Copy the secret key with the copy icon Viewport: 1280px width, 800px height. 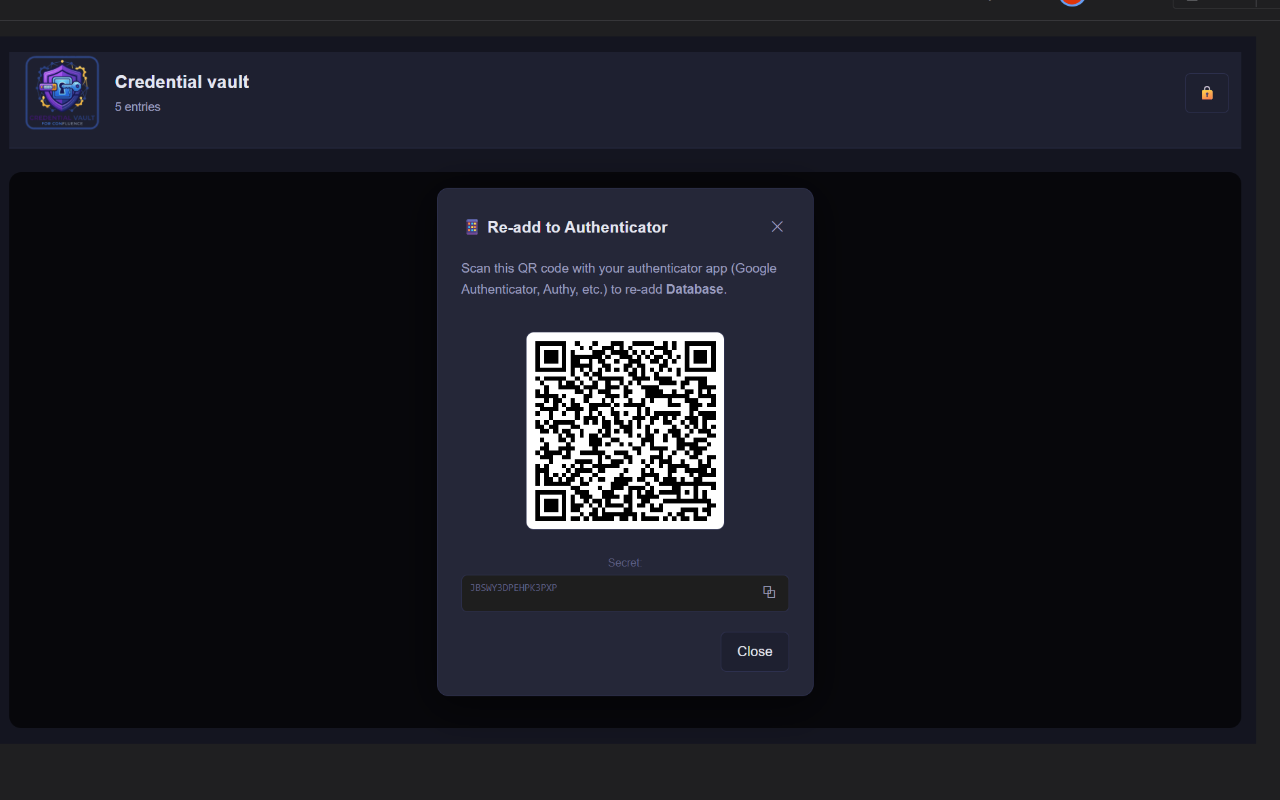tap(769, 592)
